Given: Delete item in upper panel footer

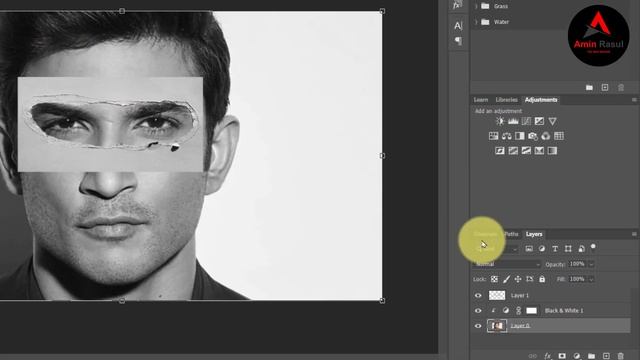Looking at the screenshot, I should coord(621,87).
